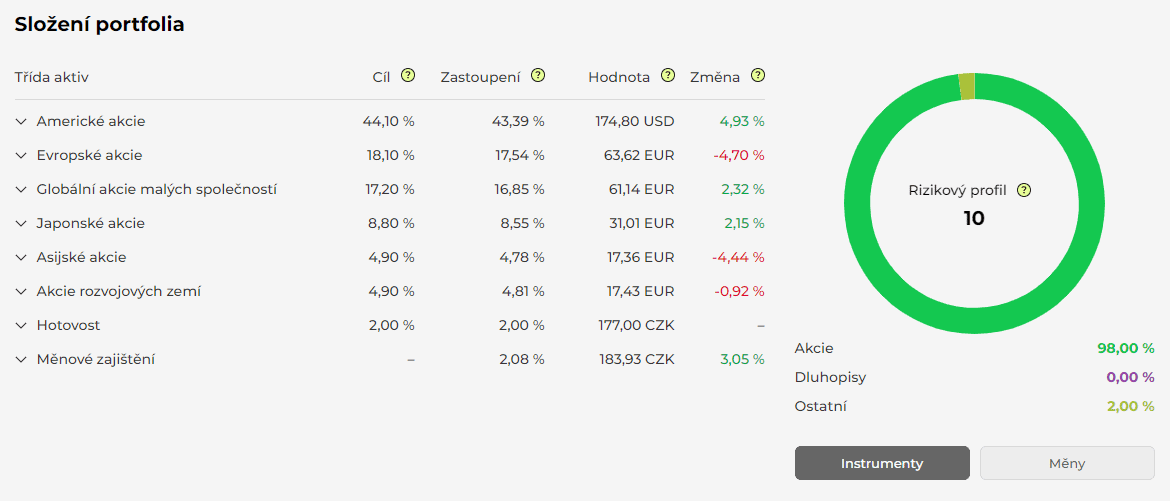This screenshot has height=501, width=1170.
Task: Click the help icon next to Cíl
Action: coord(407,76)
